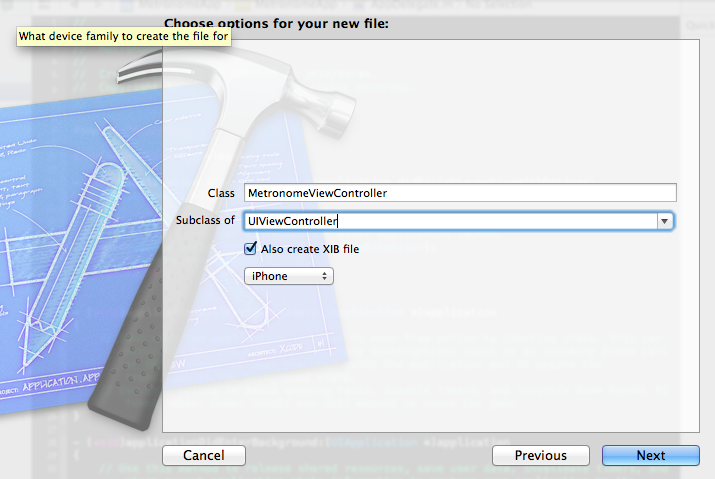Click the Next button
The width and height of the screenshot is (715, 479).
651,455
